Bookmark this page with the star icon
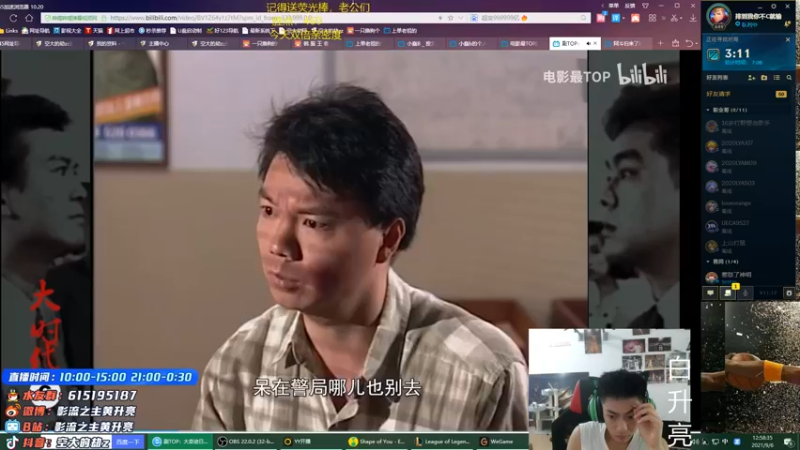800x450 pixels. point(451,18)
